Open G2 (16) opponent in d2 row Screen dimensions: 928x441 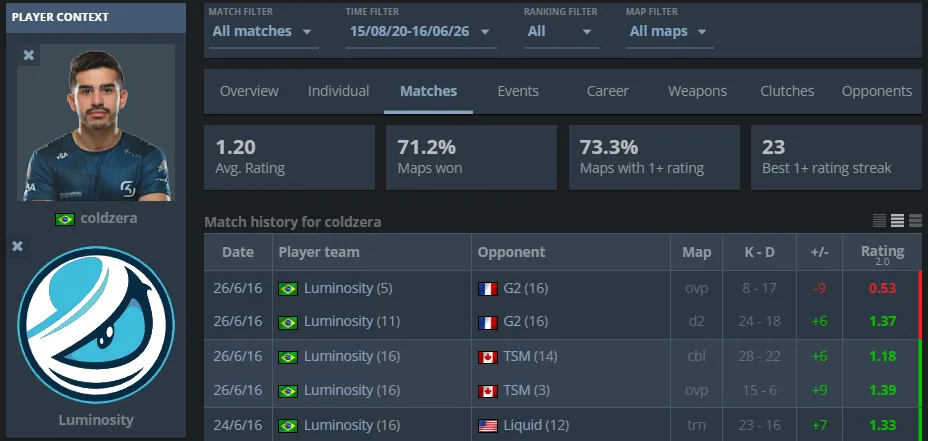click(526, 323)
